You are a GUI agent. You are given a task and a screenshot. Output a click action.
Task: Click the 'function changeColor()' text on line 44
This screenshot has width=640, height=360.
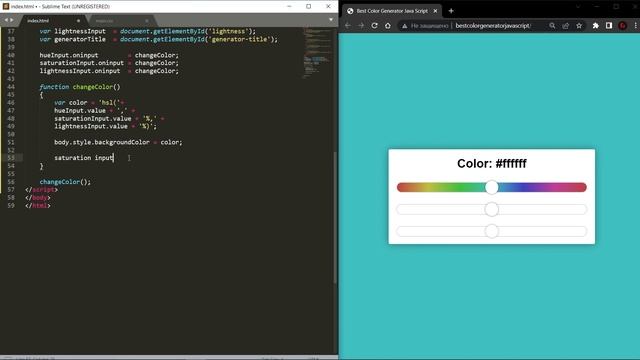point(80,87)
